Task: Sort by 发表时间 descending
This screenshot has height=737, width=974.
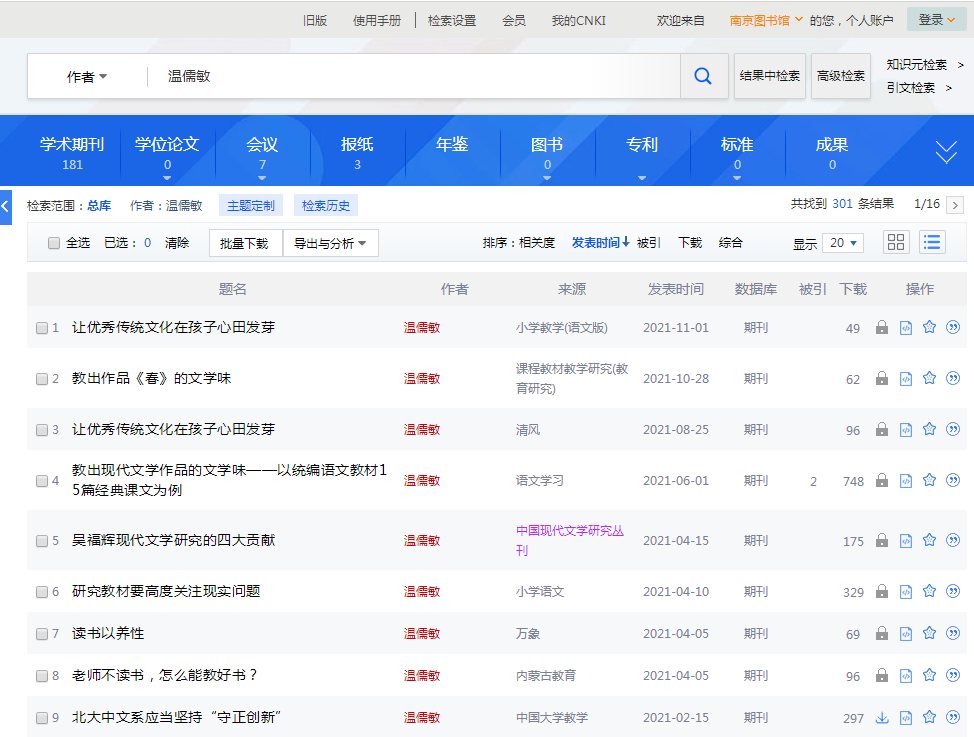Action: [600, 242]
